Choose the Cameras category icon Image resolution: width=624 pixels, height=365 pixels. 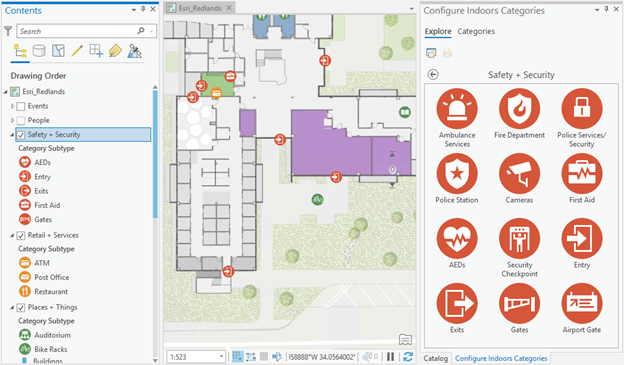point(519,174)
